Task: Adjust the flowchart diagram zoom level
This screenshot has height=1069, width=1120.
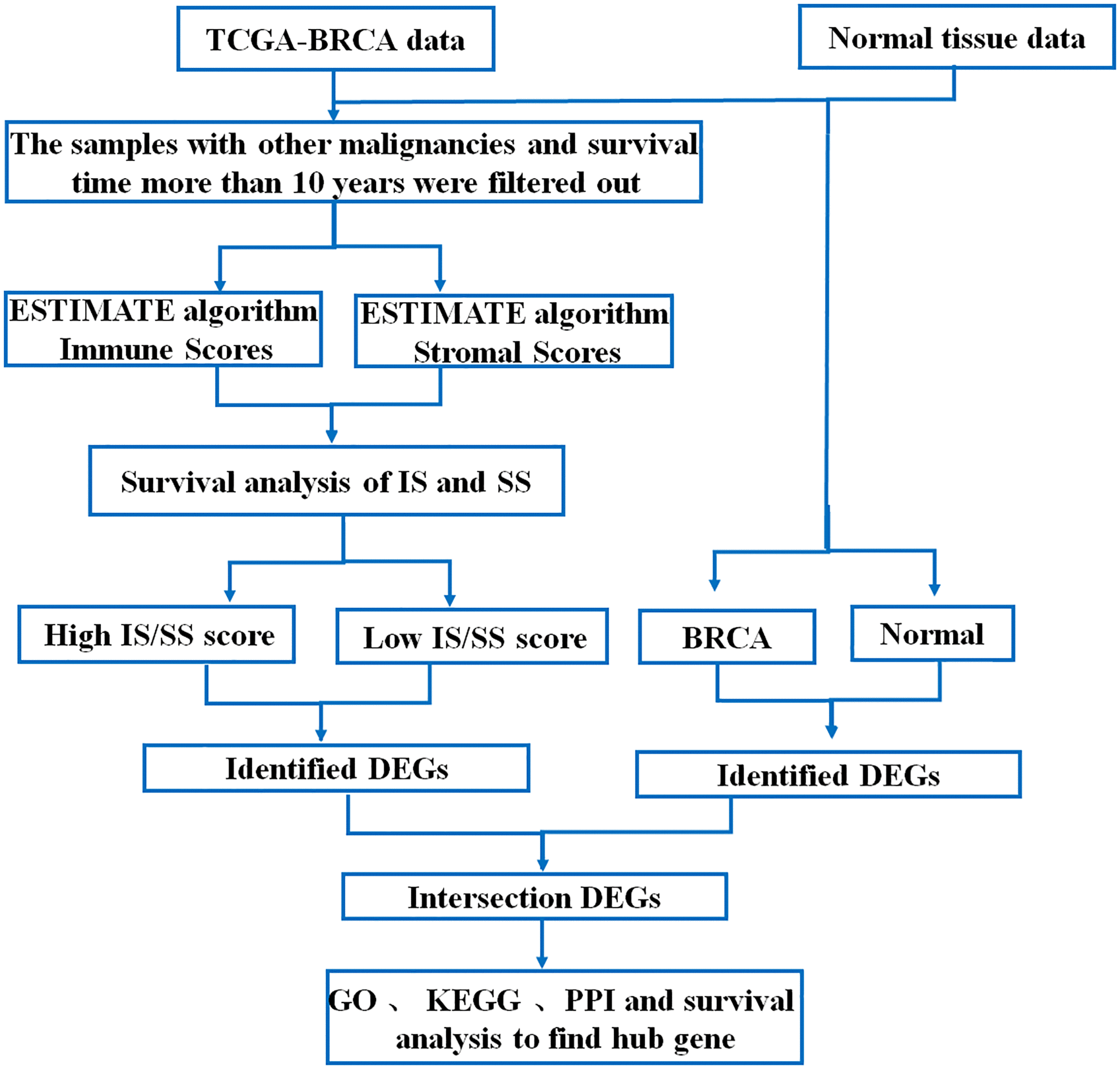Action: (560, 534)
